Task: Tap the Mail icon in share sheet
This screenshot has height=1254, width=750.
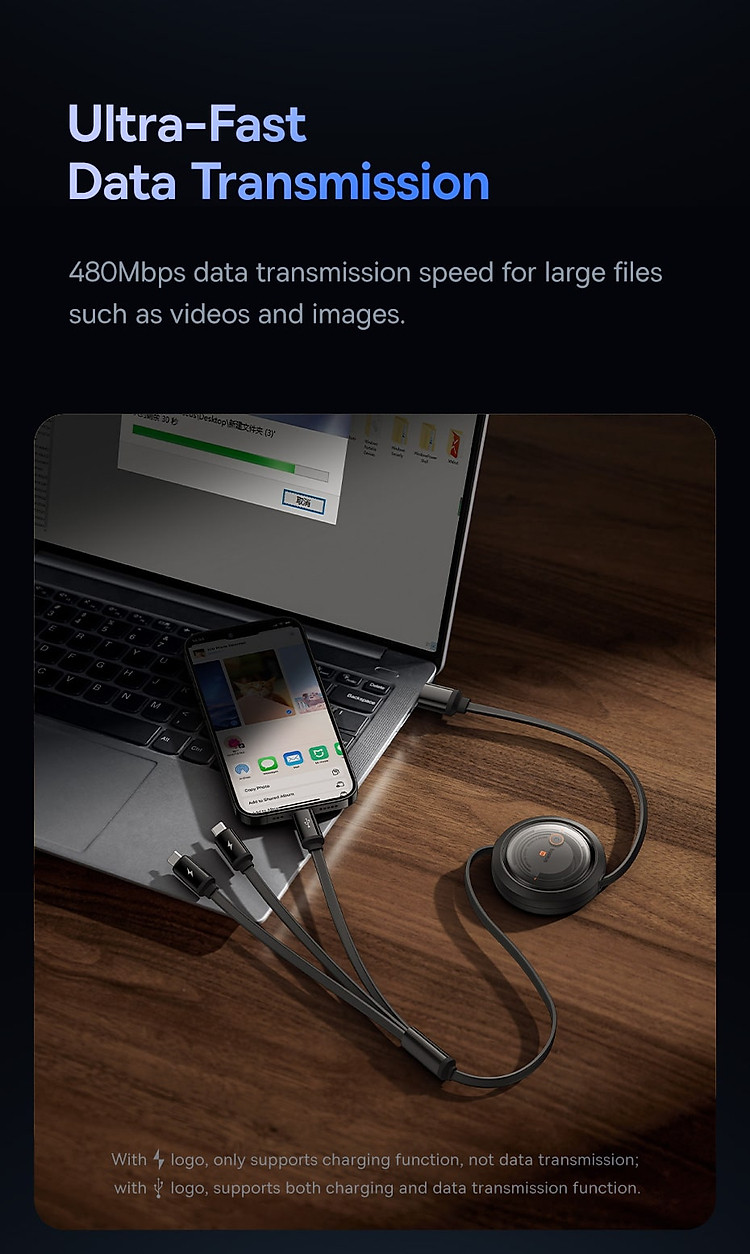Action: (293, 758)
